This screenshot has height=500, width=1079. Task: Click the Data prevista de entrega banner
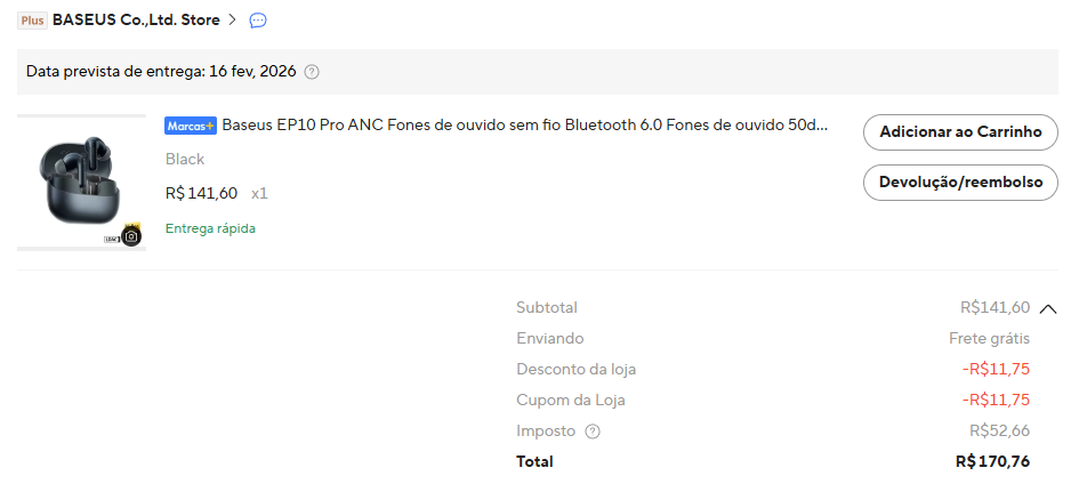(x=537, y=72)
